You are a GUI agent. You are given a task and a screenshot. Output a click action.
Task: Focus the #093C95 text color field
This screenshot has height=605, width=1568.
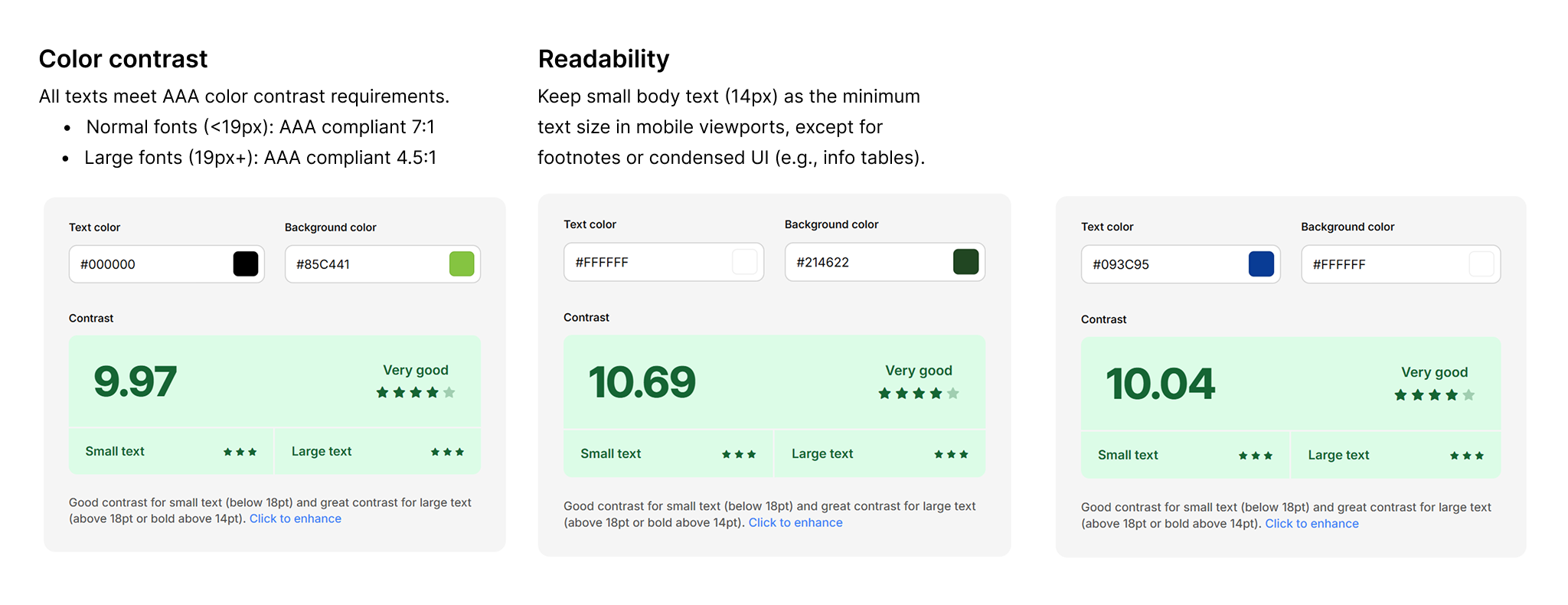point(1181,264)
